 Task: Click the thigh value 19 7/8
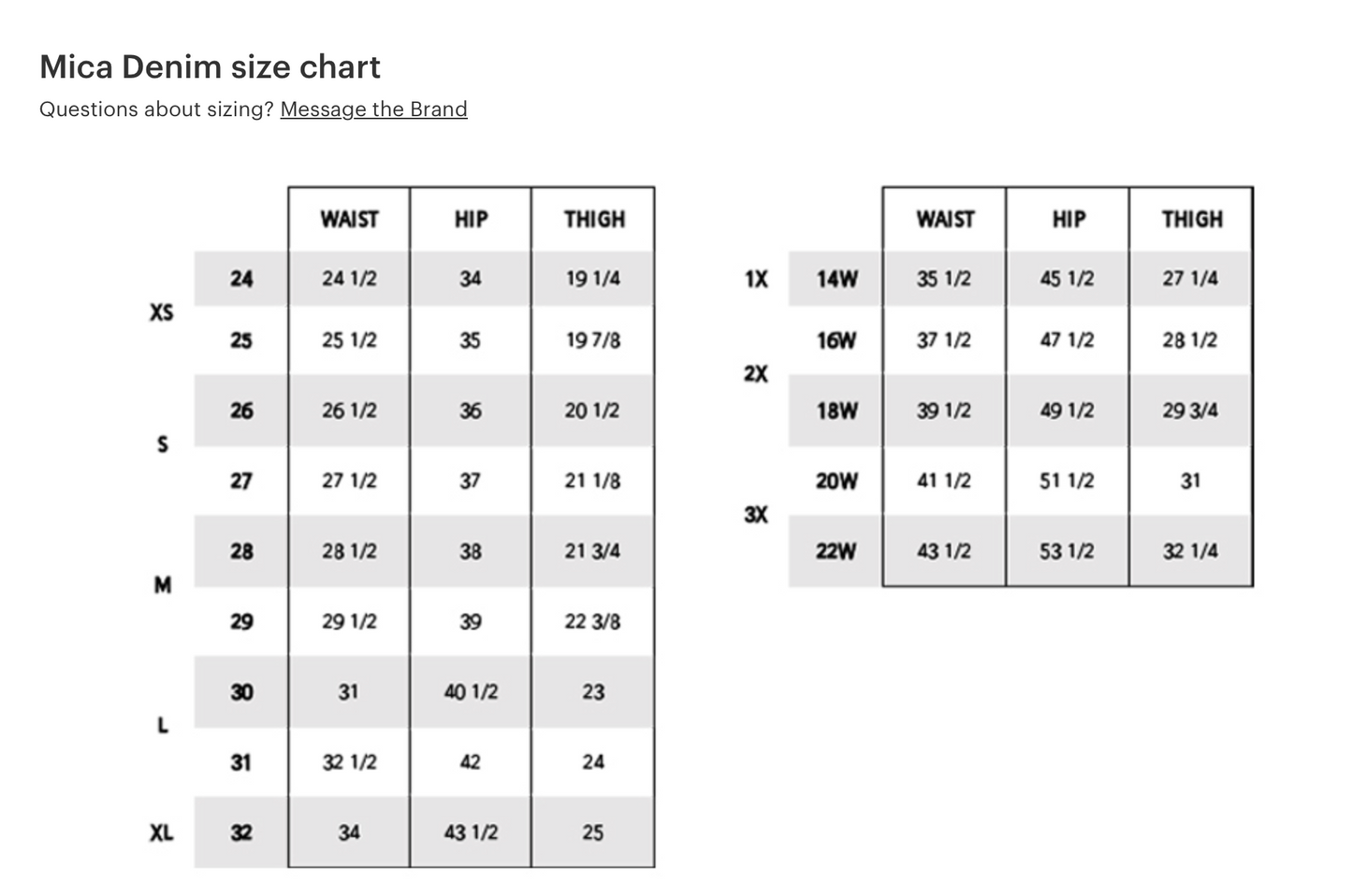592,340
